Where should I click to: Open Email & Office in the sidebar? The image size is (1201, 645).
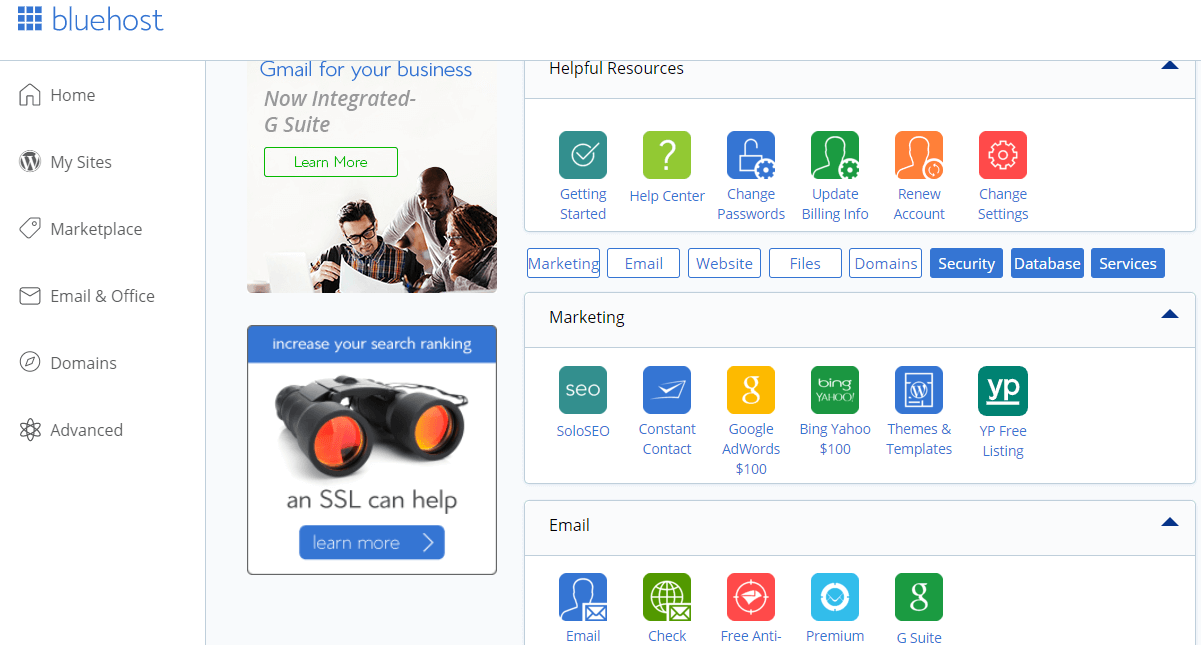point(102,296)
